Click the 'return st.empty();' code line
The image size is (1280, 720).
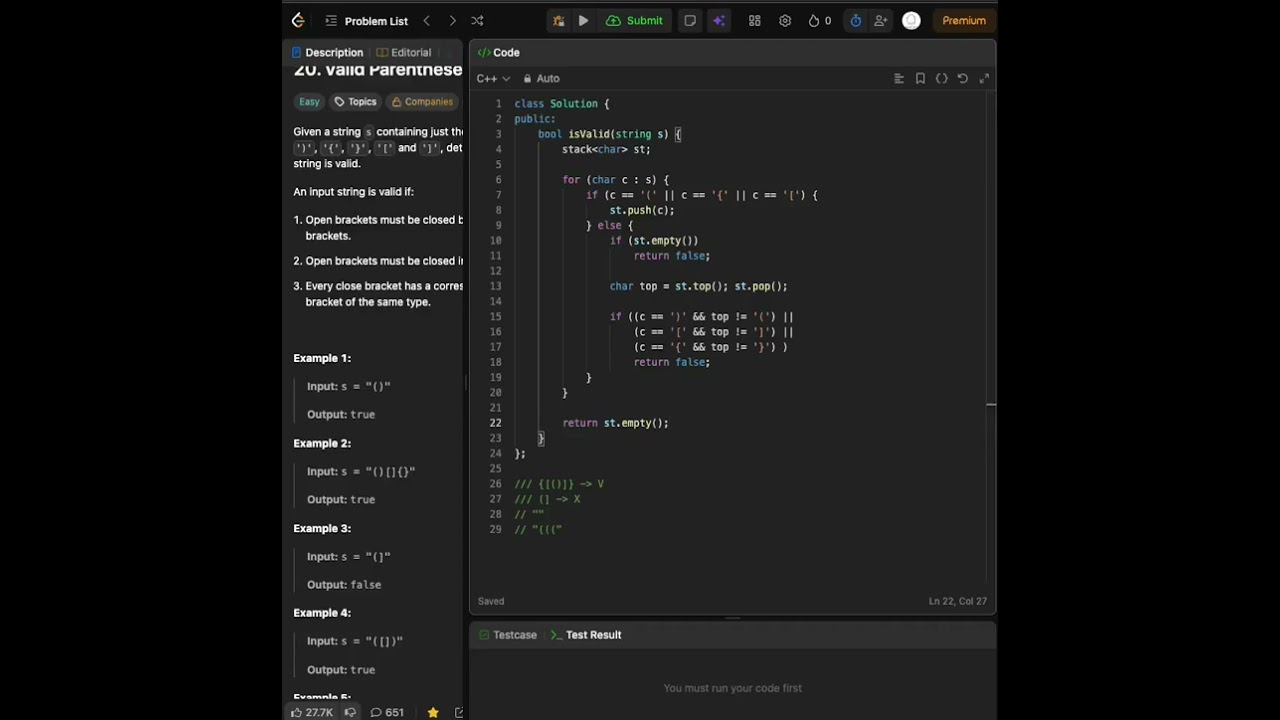pyautogui.click(x=615, y=423)
